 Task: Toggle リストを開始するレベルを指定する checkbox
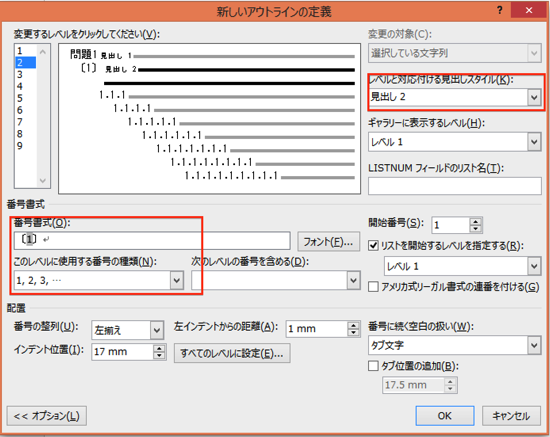coord(373,246)
